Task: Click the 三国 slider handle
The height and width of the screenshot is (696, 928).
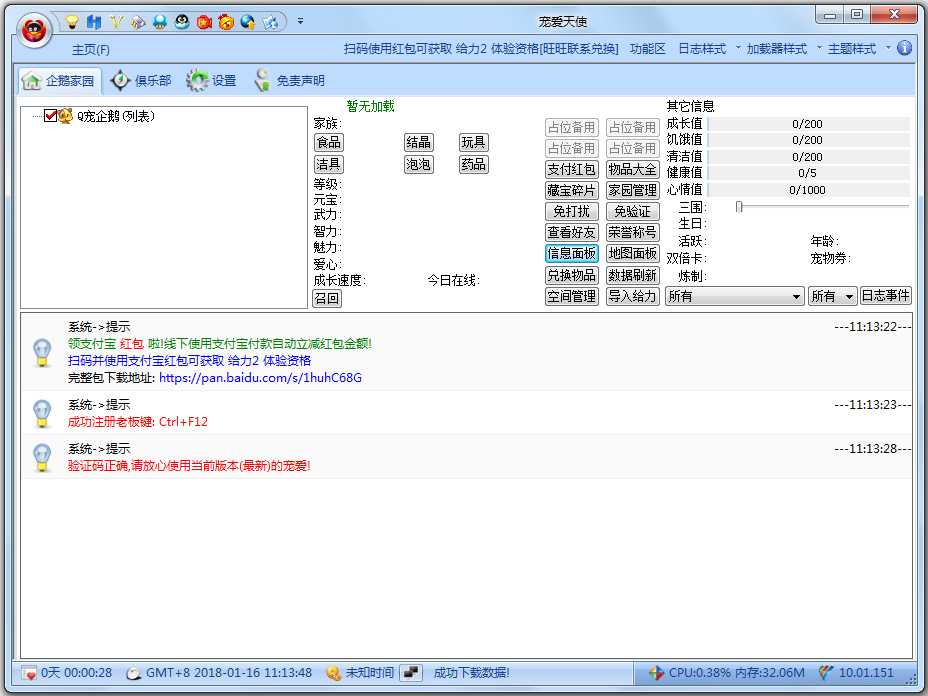Action: click(739, 207)
